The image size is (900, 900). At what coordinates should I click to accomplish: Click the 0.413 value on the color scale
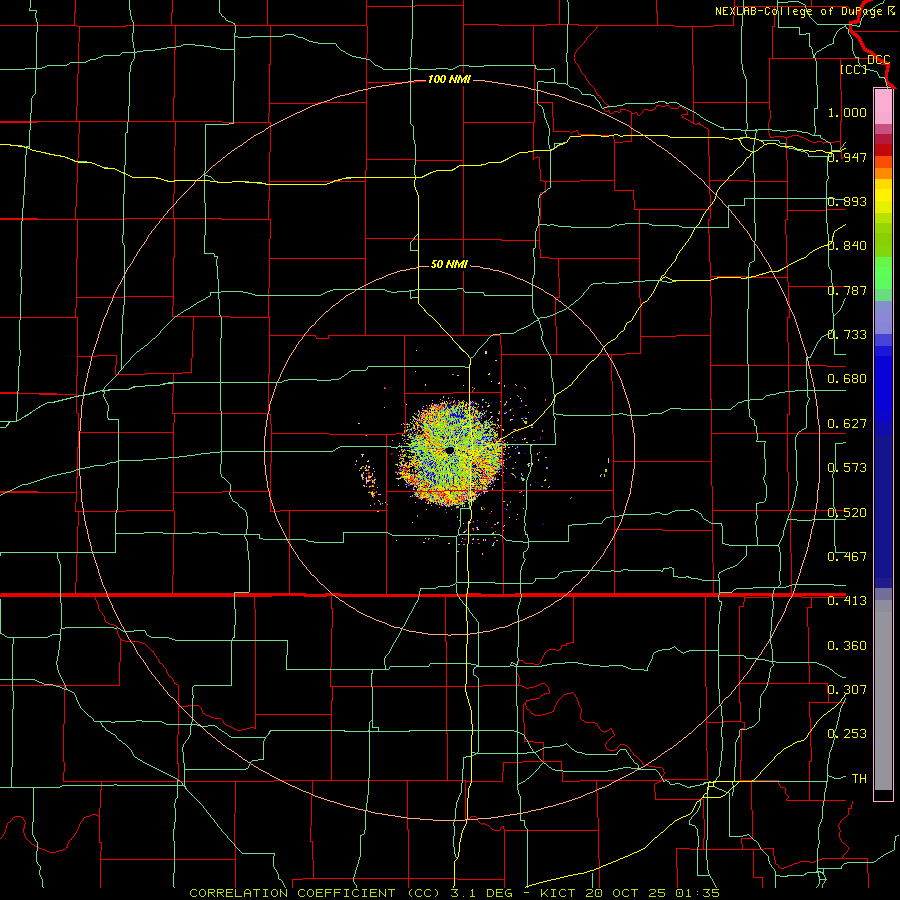pos(847,601)
